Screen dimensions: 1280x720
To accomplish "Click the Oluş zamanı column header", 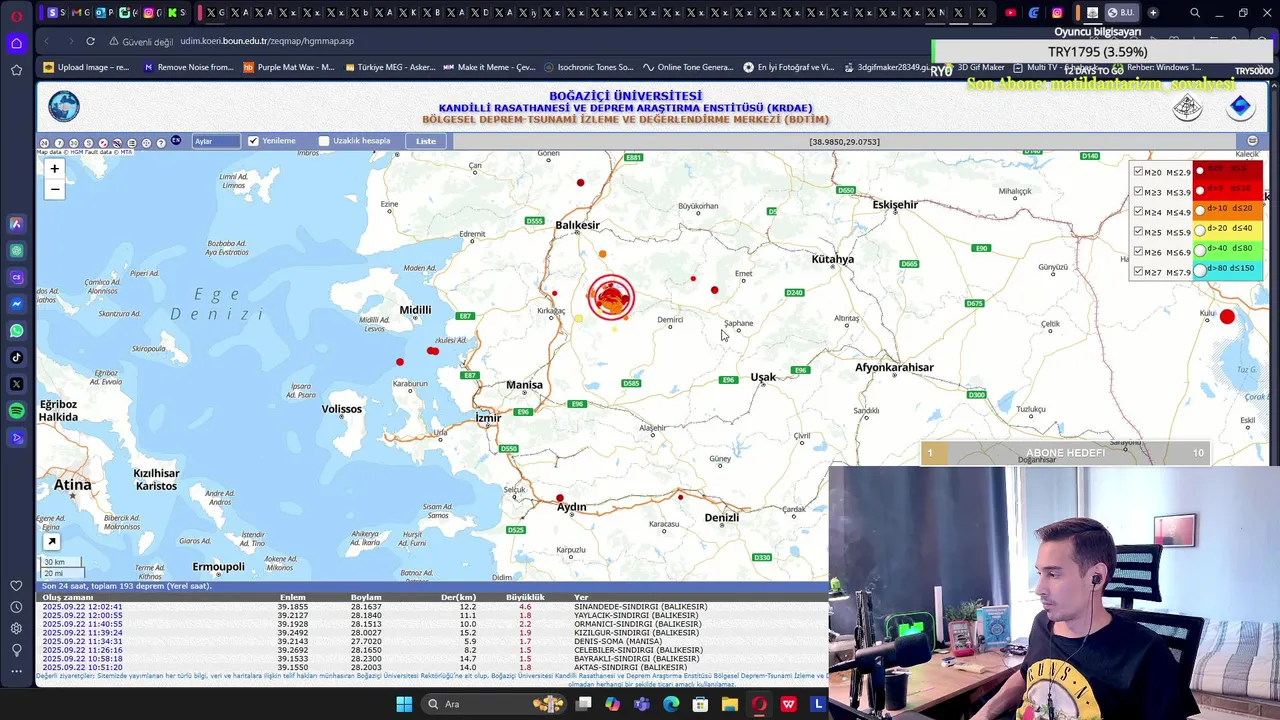I will [x=68, y=597].
